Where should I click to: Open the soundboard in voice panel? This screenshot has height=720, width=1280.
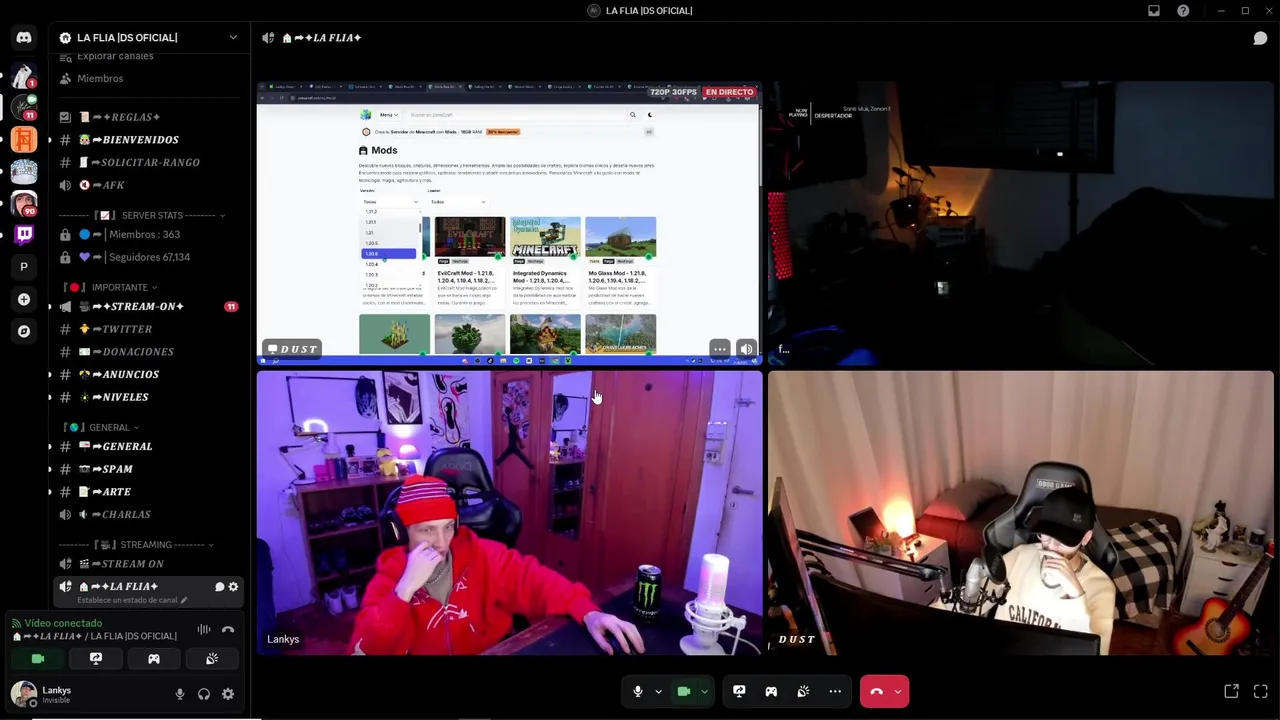(212, 659)
